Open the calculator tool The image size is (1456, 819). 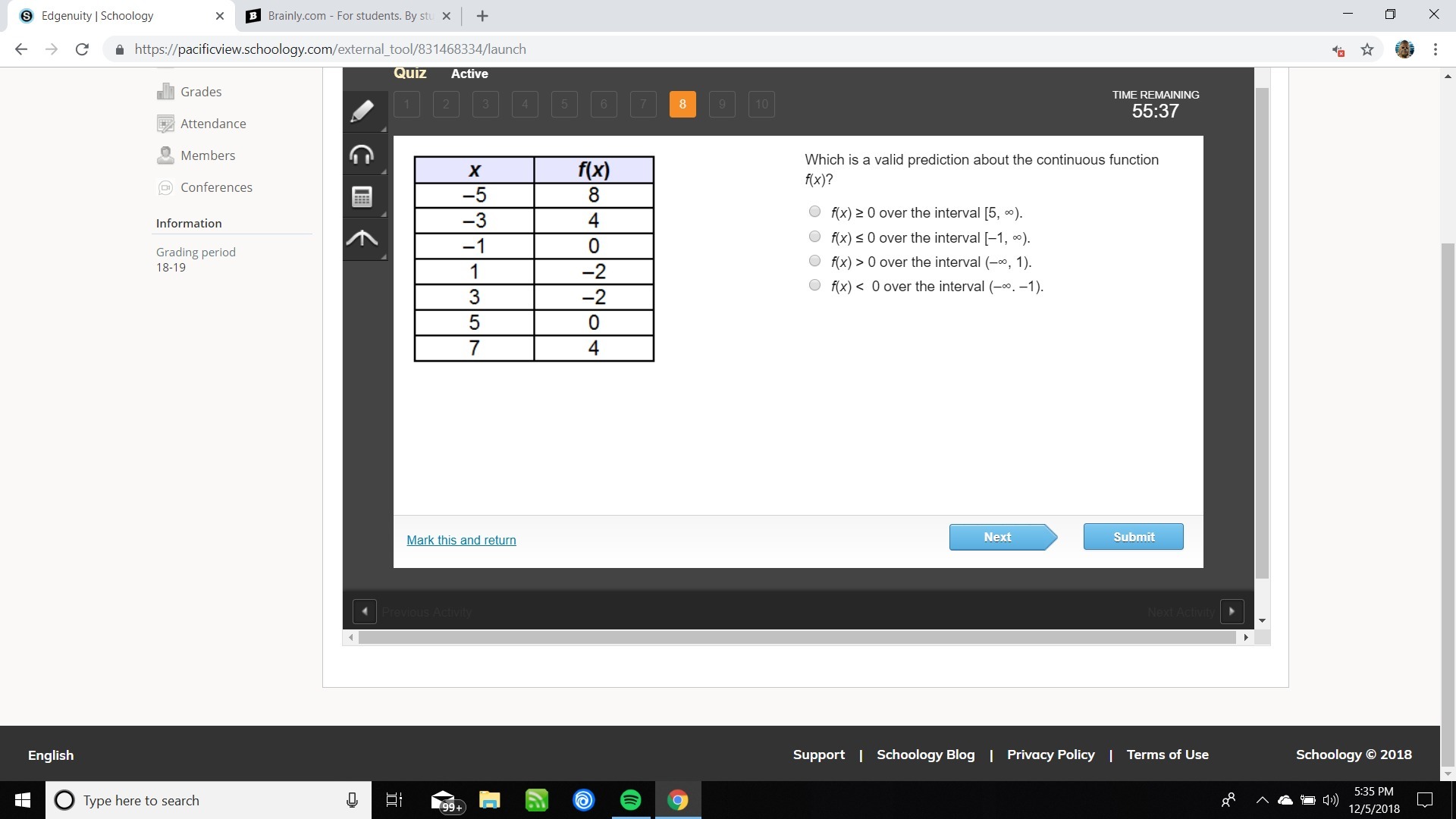click(x=362, y=197)
